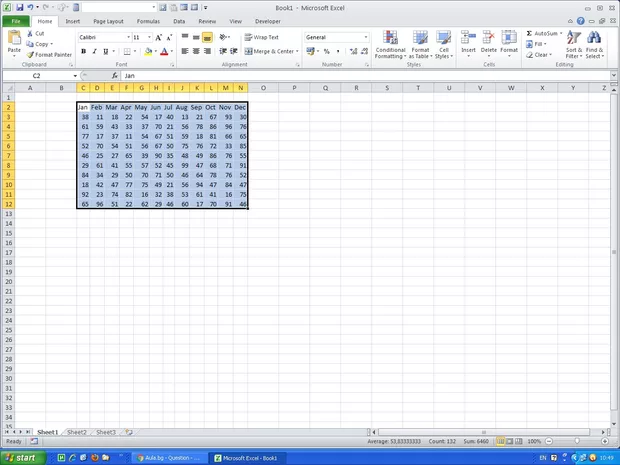Toggle Bold formatting
The width and height of the screenshot is (620, 465).
point(82,51)
